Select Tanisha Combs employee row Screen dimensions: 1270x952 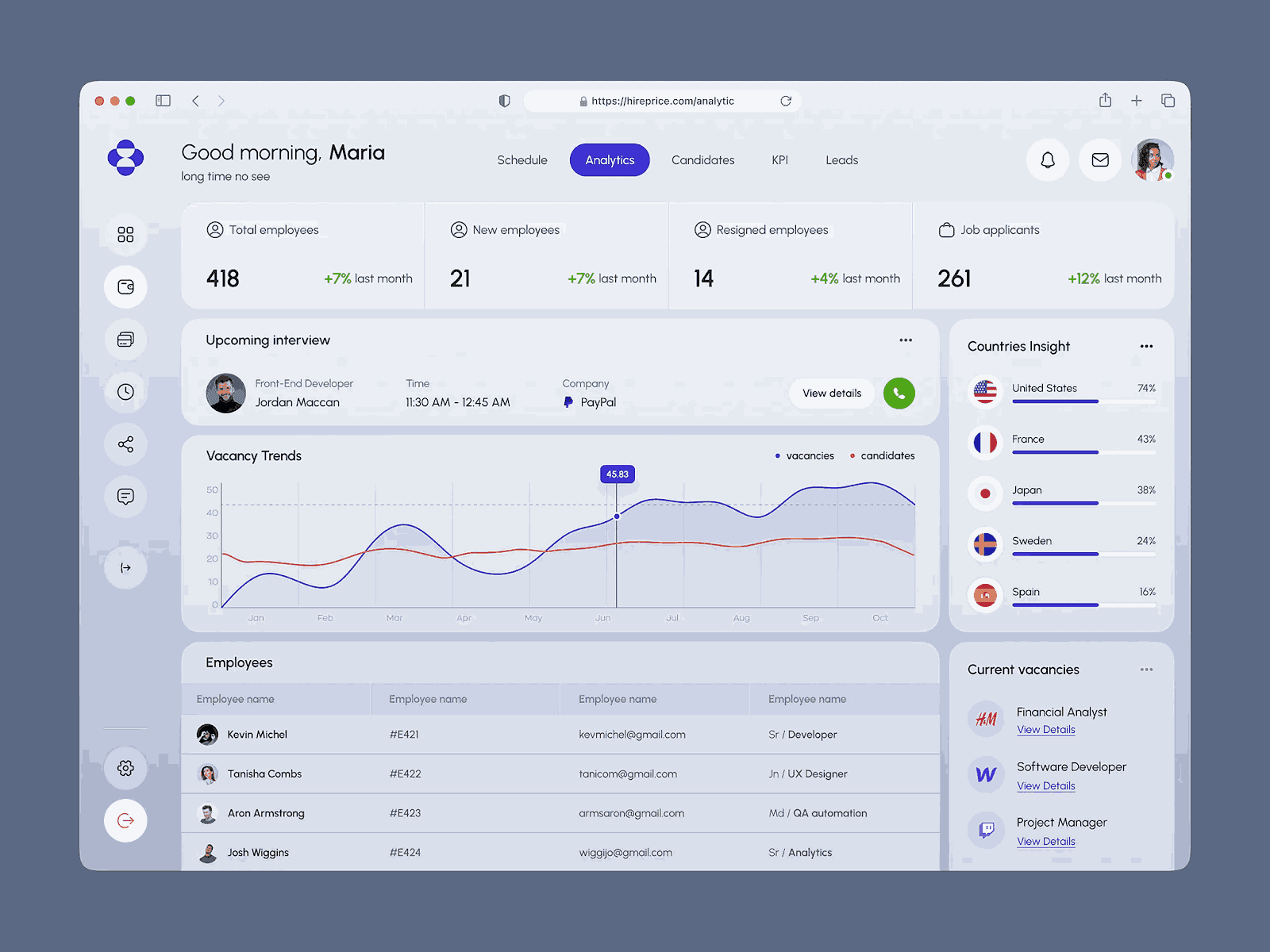pos(560,774)
